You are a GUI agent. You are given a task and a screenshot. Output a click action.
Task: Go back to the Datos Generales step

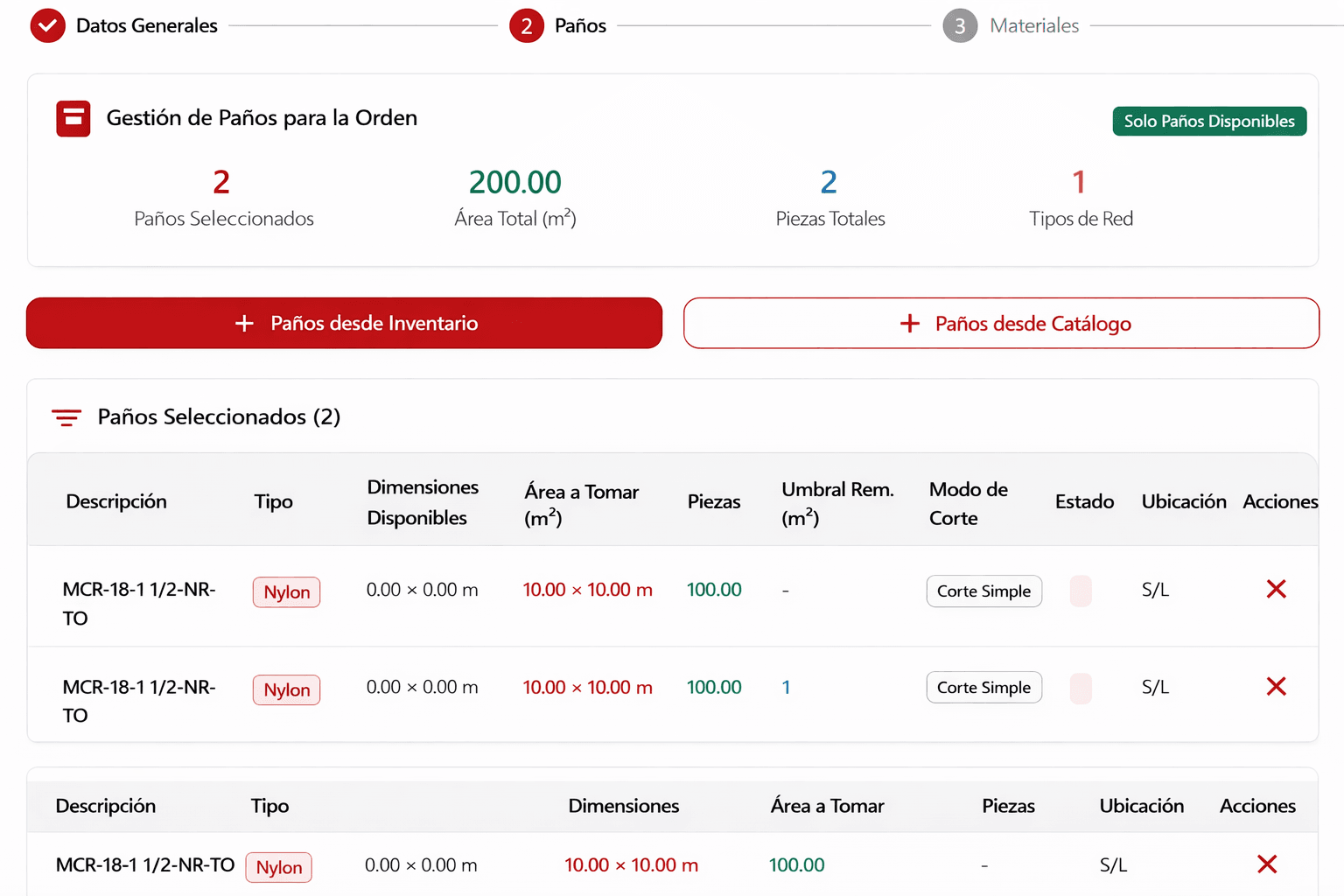coord(147,25)
